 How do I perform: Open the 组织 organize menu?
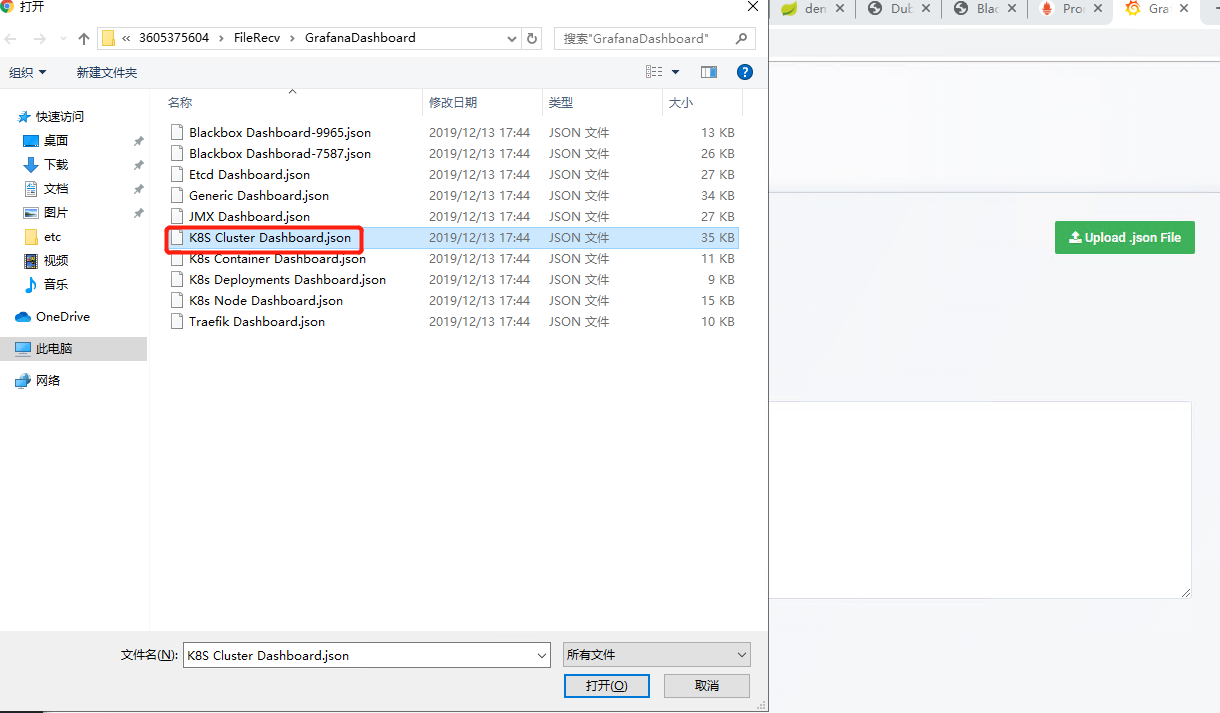[27, 72]
